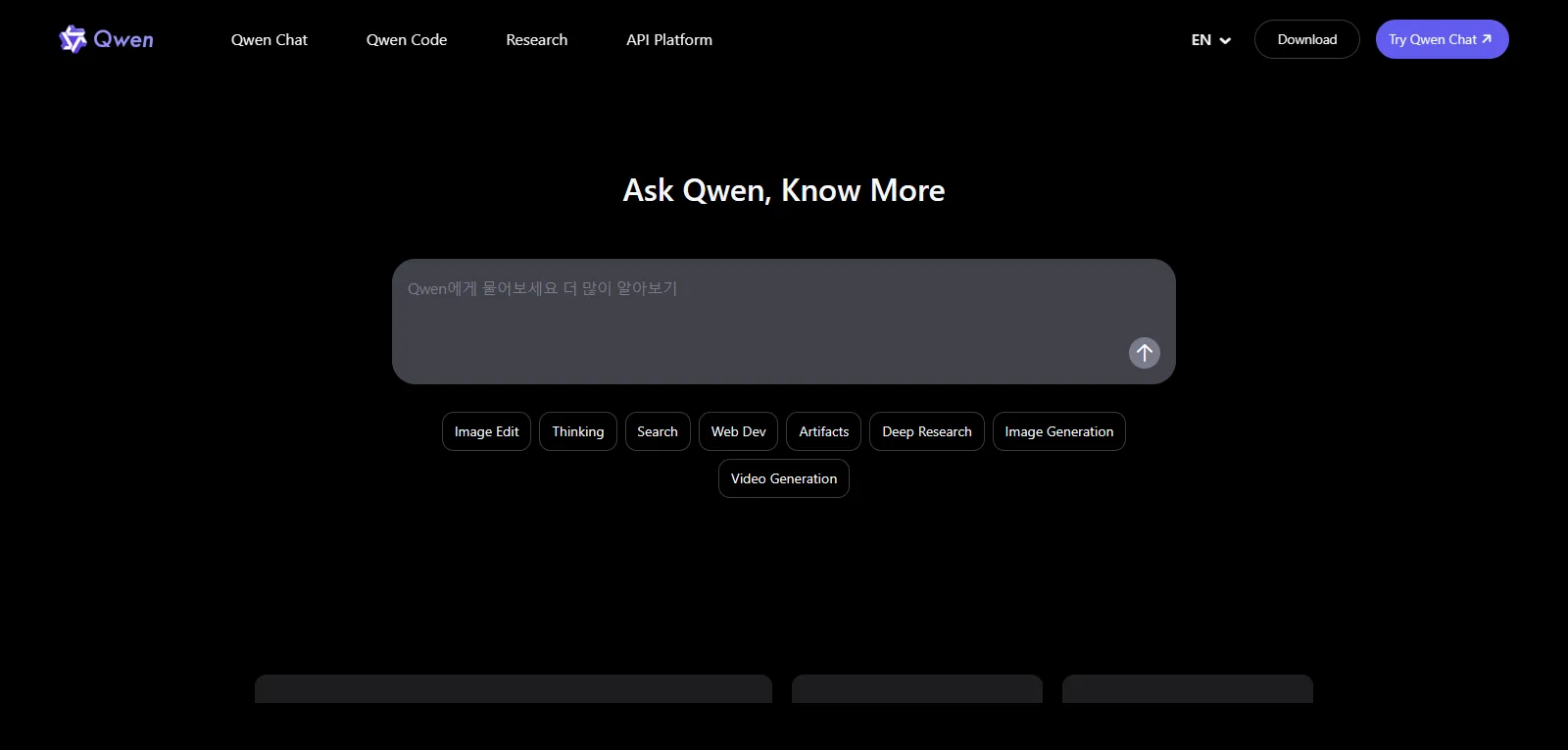Choose Image Generation chip

[1058, 431]
